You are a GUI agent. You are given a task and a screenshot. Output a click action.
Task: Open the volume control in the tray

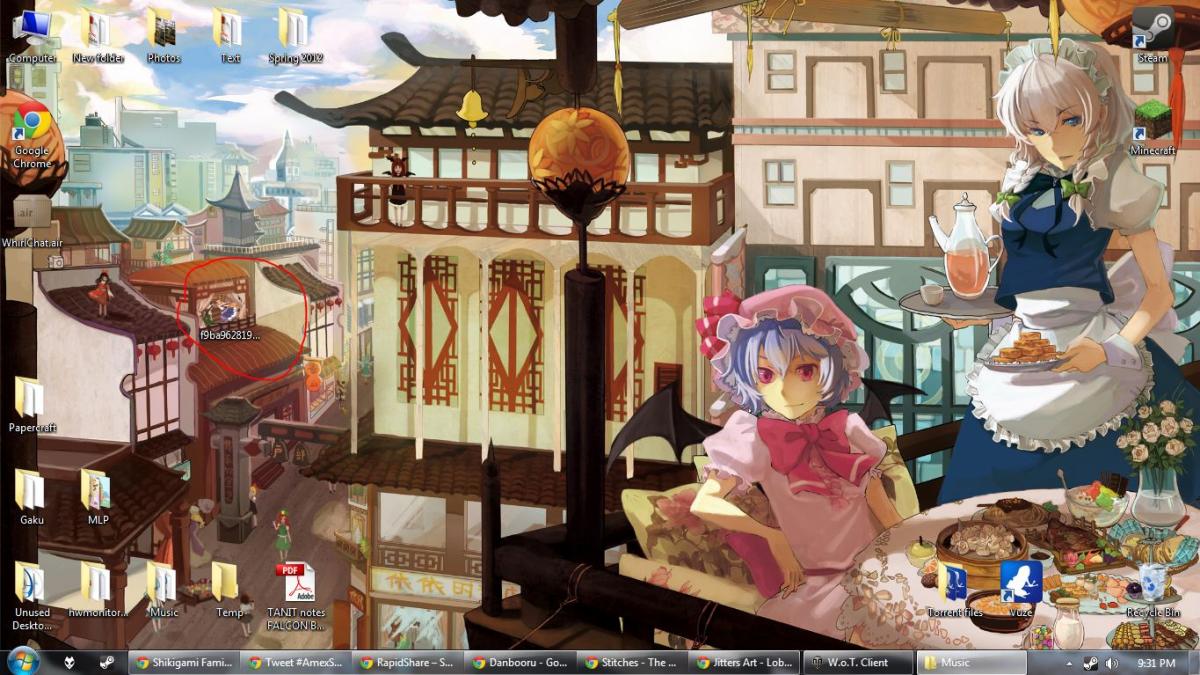pyautogui.click(x=1111, y=663)
